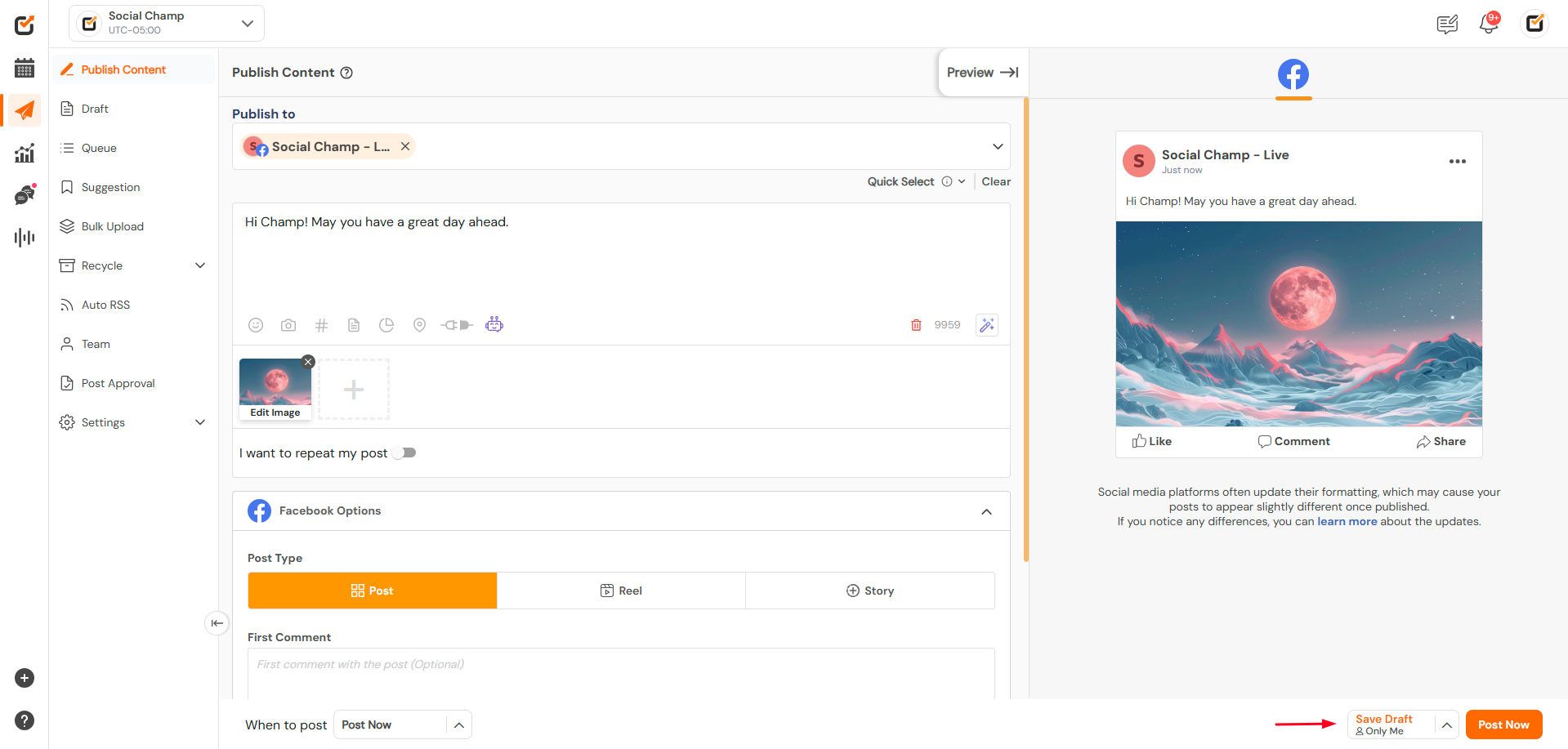The image size is (1568, 749).
Task: Open the AI magic wand icon
Action: click(x=987, y=325)
